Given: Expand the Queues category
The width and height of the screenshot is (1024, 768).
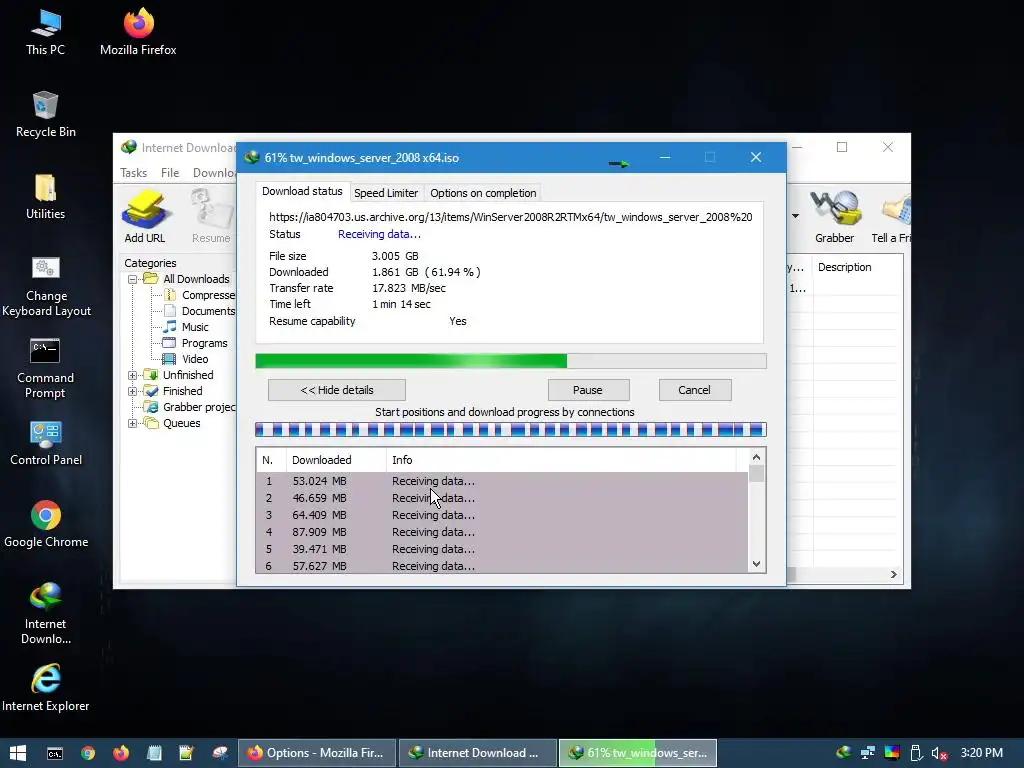Looking at the screenshot, I should [x=132, y=423].
